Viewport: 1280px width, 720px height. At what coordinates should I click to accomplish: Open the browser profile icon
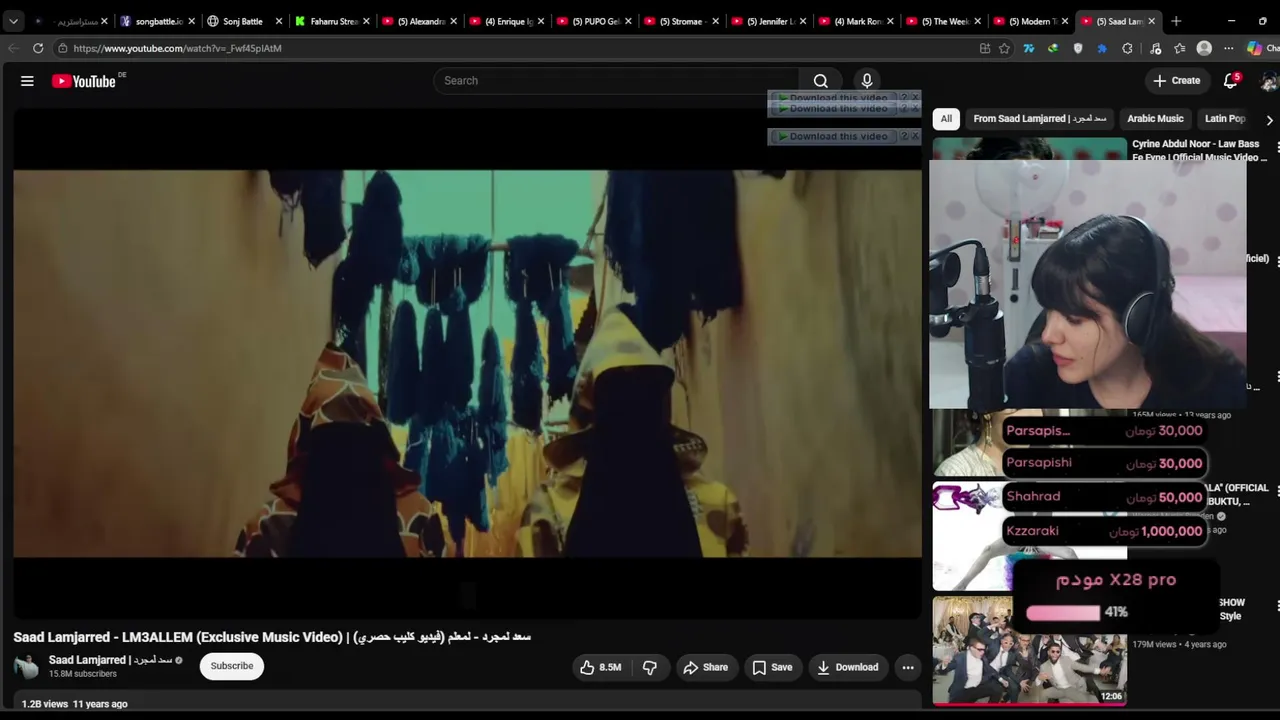[x=1204, y=48]
